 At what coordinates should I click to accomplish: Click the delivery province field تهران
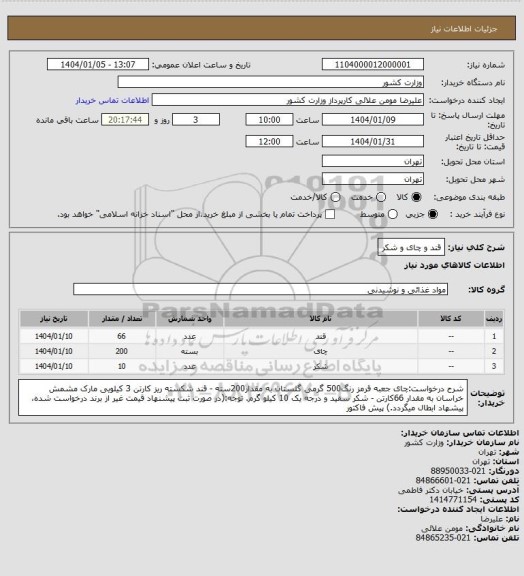pos(373,161)
